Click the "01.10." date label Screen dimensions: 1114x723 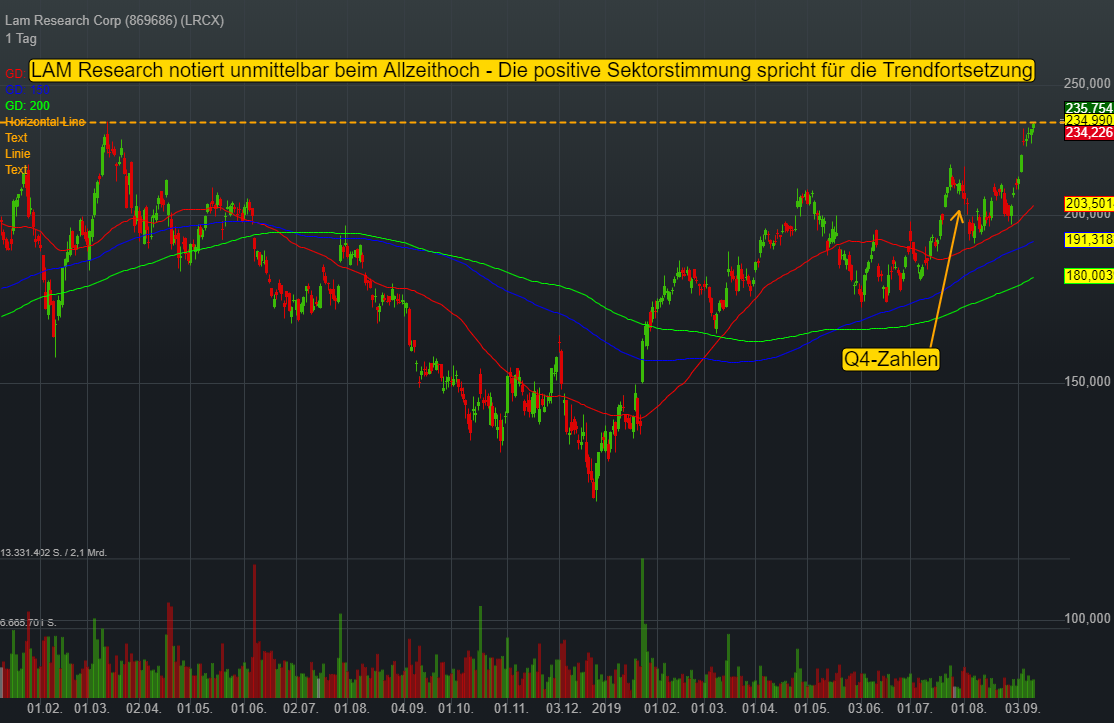pos(455,709)
